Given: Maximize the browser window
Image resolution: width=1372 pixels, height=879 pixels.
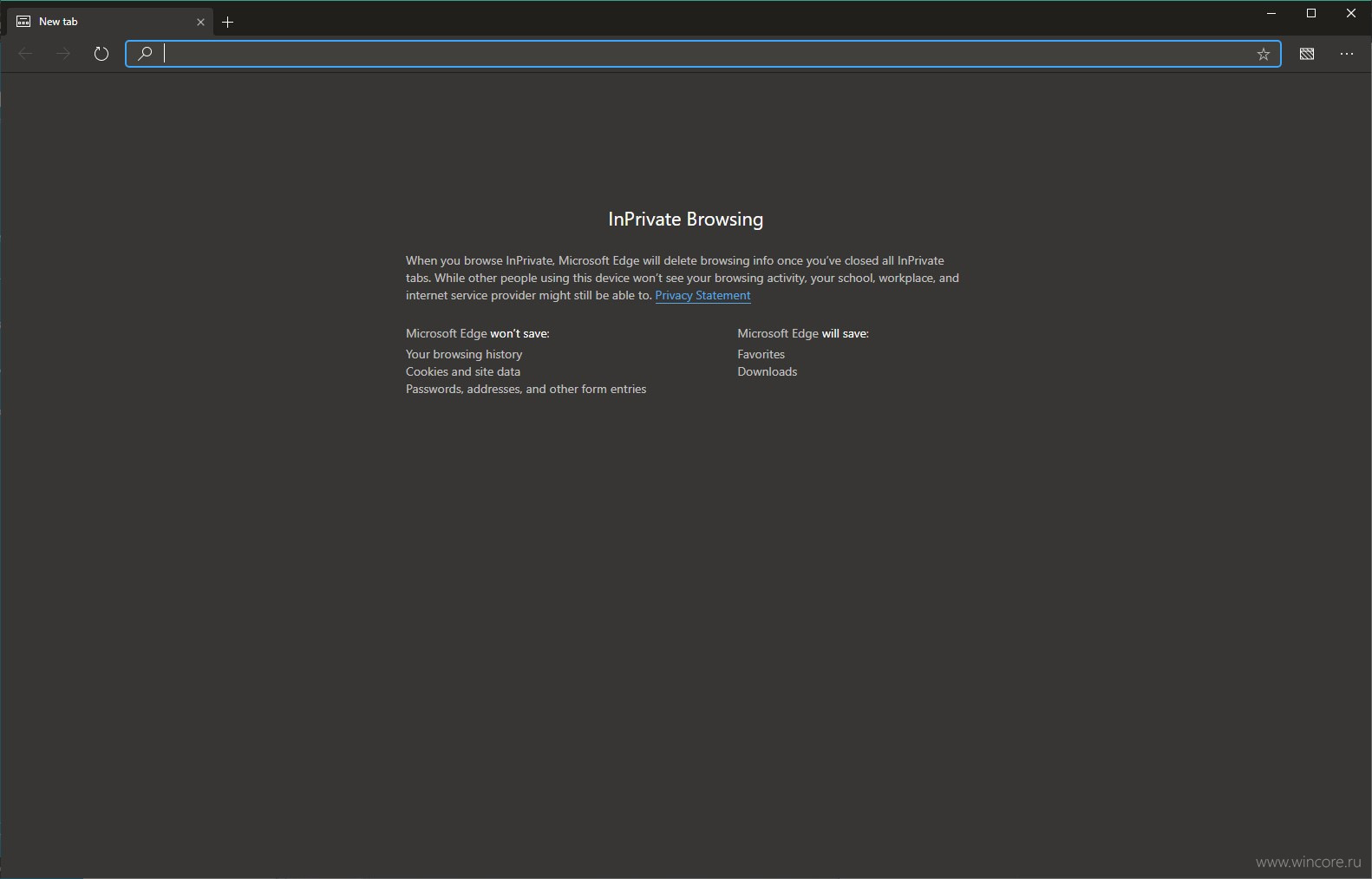Looking at the screenshot, I should 1311,13.
